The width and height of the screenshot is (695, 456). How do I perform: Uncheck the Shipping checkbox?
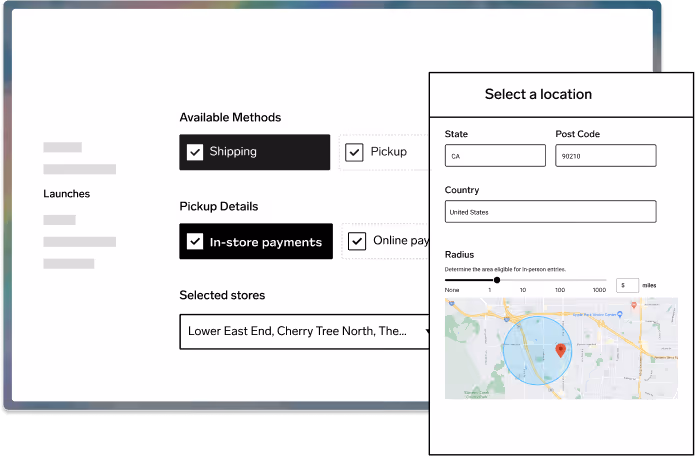(x=195, y=152)
